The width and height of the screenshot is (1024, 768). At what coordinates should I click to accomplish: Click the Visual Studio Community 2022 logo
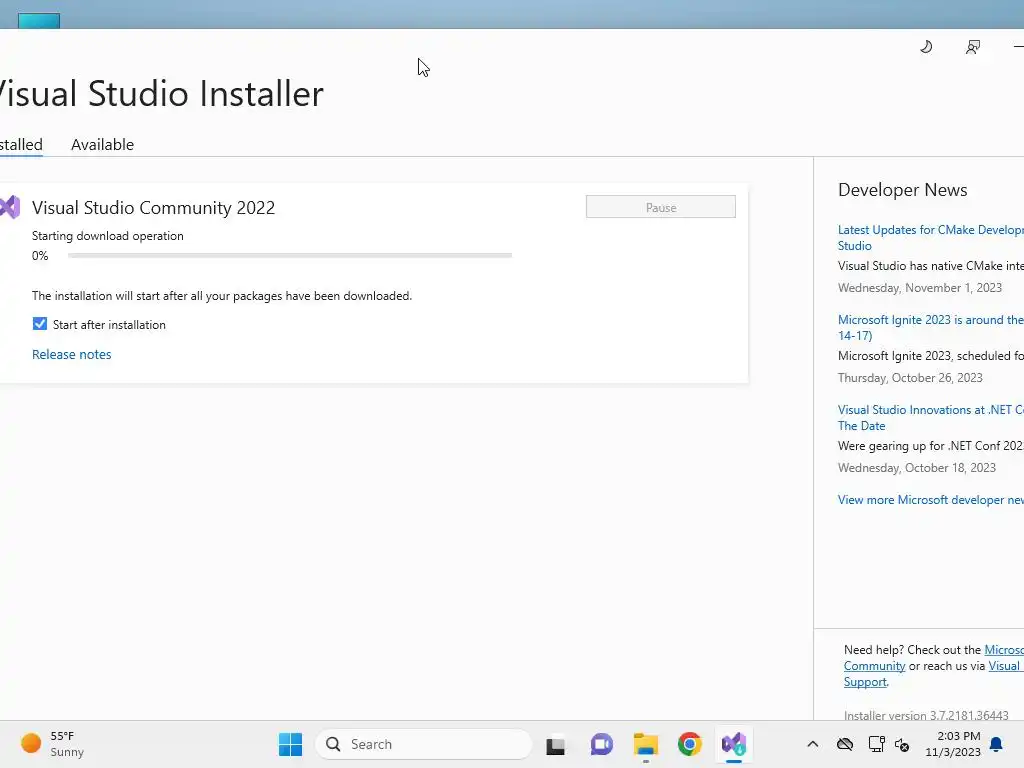pos(10,207)
